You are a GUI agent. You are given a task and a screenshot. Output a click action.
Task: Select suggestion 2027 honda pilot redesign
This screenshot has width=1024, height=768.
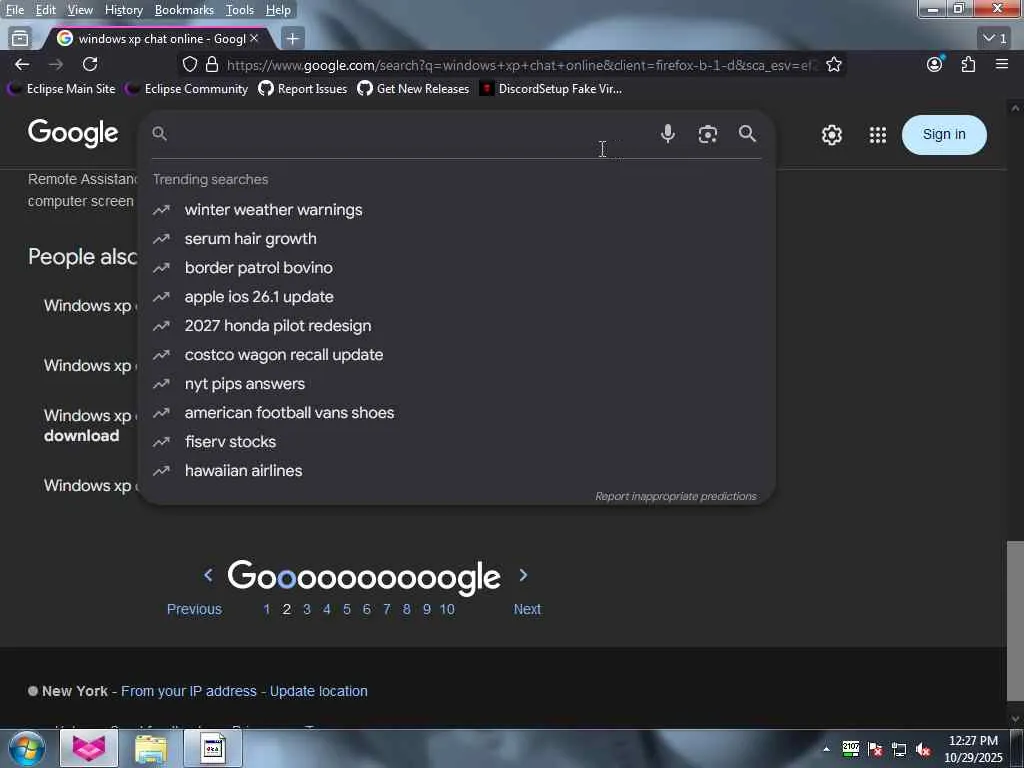(457, 325)
